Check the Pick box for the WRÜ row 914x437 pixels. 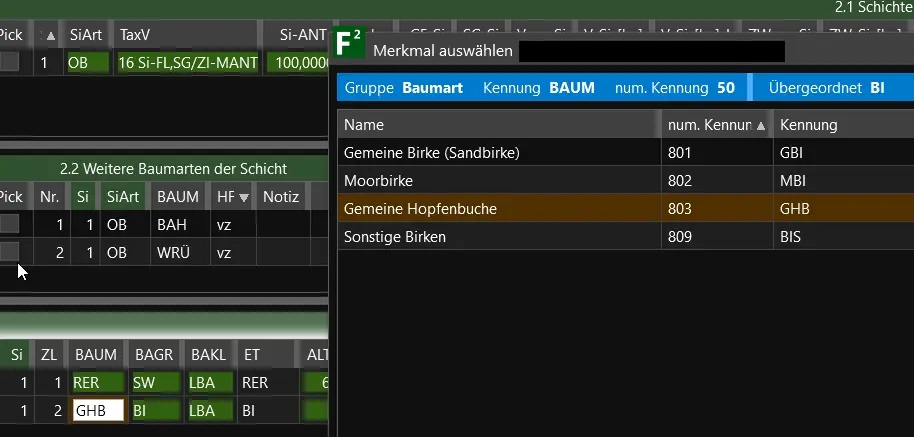[9, 251]
